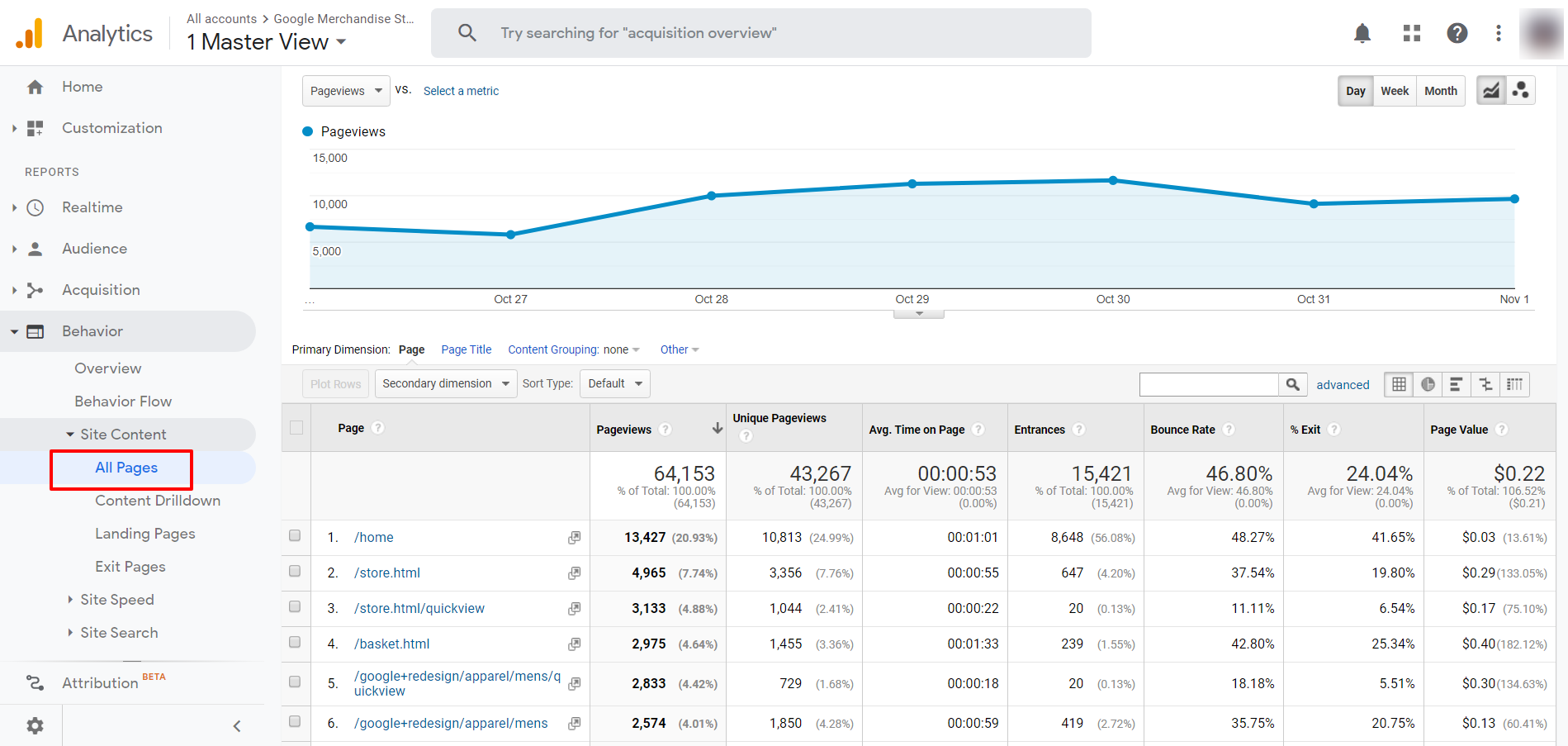This screenshot has height=746, width=1568.
Task: Open /store.html page link icon
Action: [x=574, y=573]
